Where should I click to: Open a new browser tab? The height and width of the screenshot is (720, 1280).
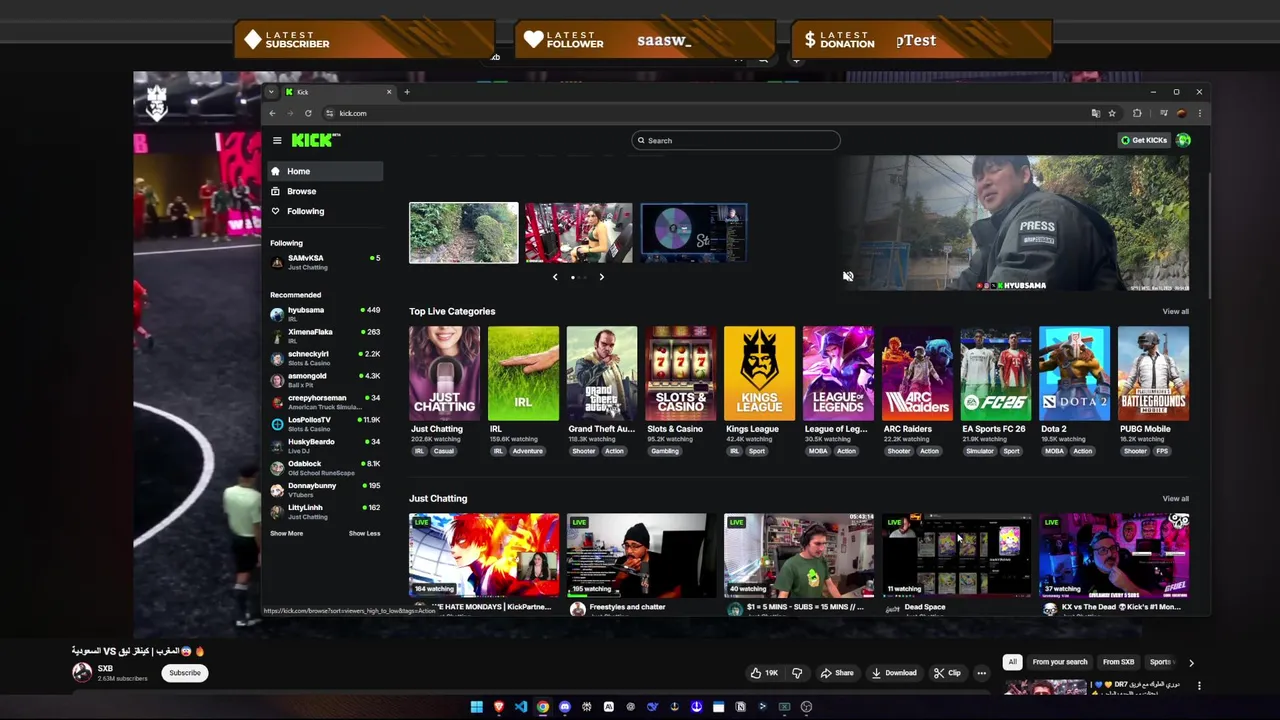[406, 92]
